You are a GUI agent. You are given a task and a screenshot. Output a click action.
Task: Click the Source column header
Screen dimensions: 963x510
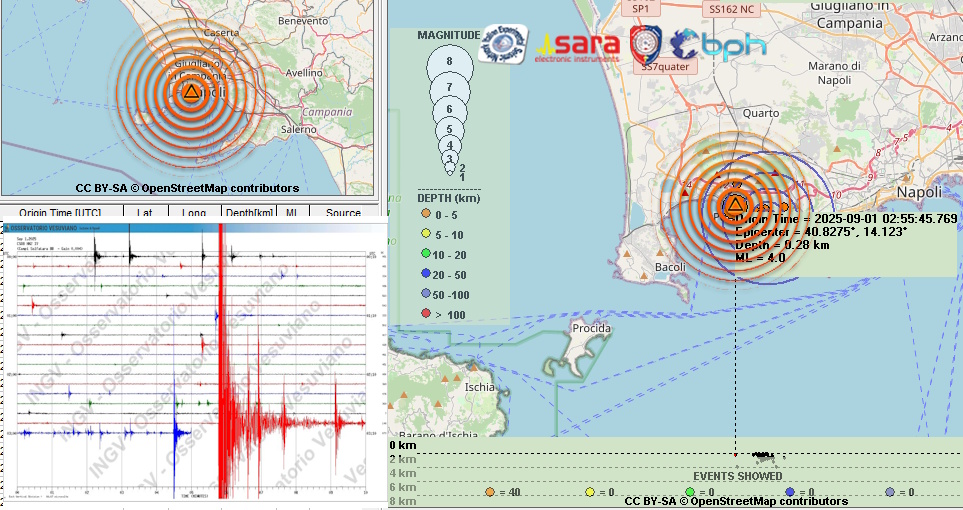click(343, 212)
